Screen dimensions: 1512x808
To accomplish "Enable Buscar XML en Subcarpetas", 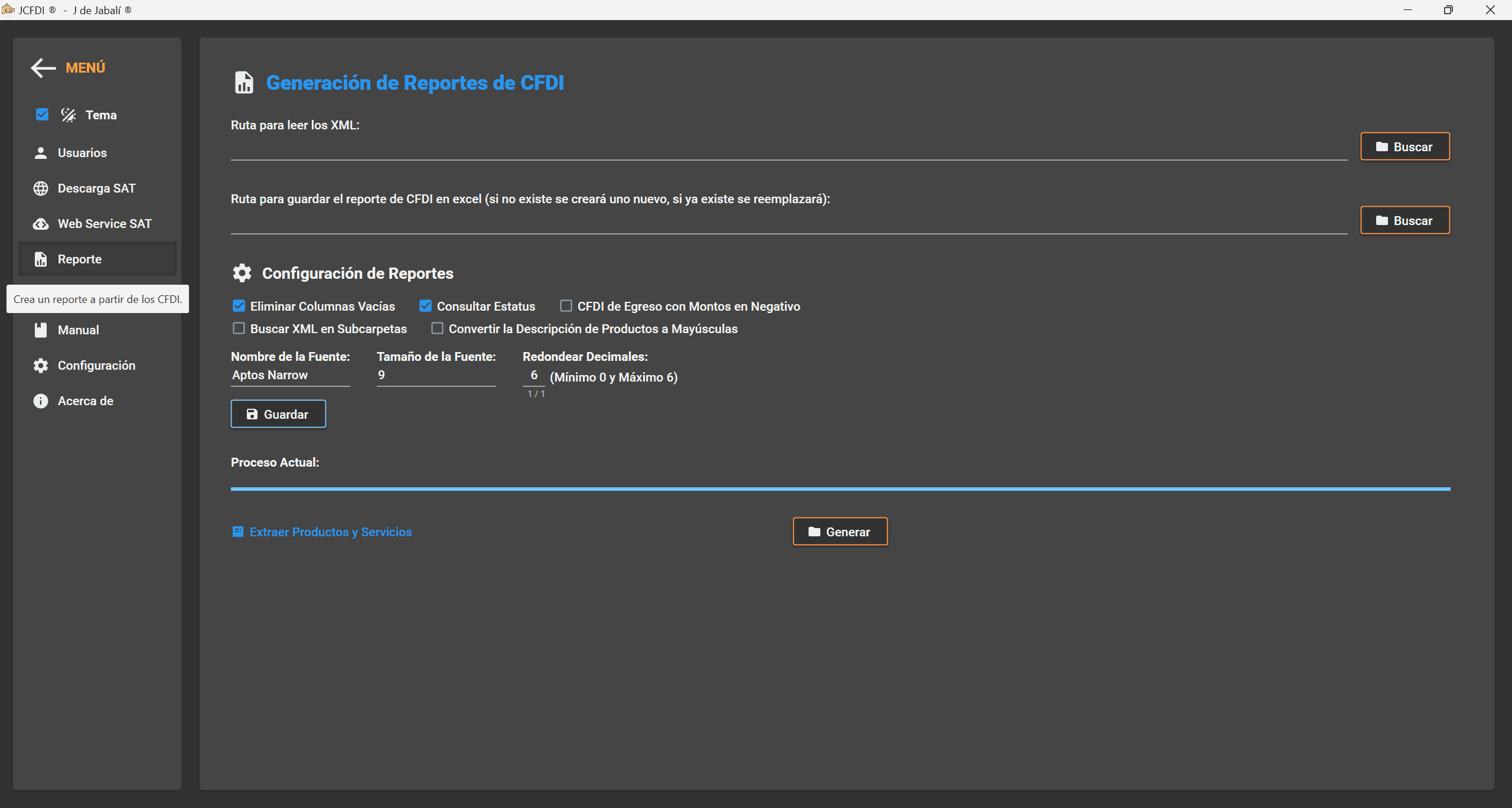I will coord(239,328).
